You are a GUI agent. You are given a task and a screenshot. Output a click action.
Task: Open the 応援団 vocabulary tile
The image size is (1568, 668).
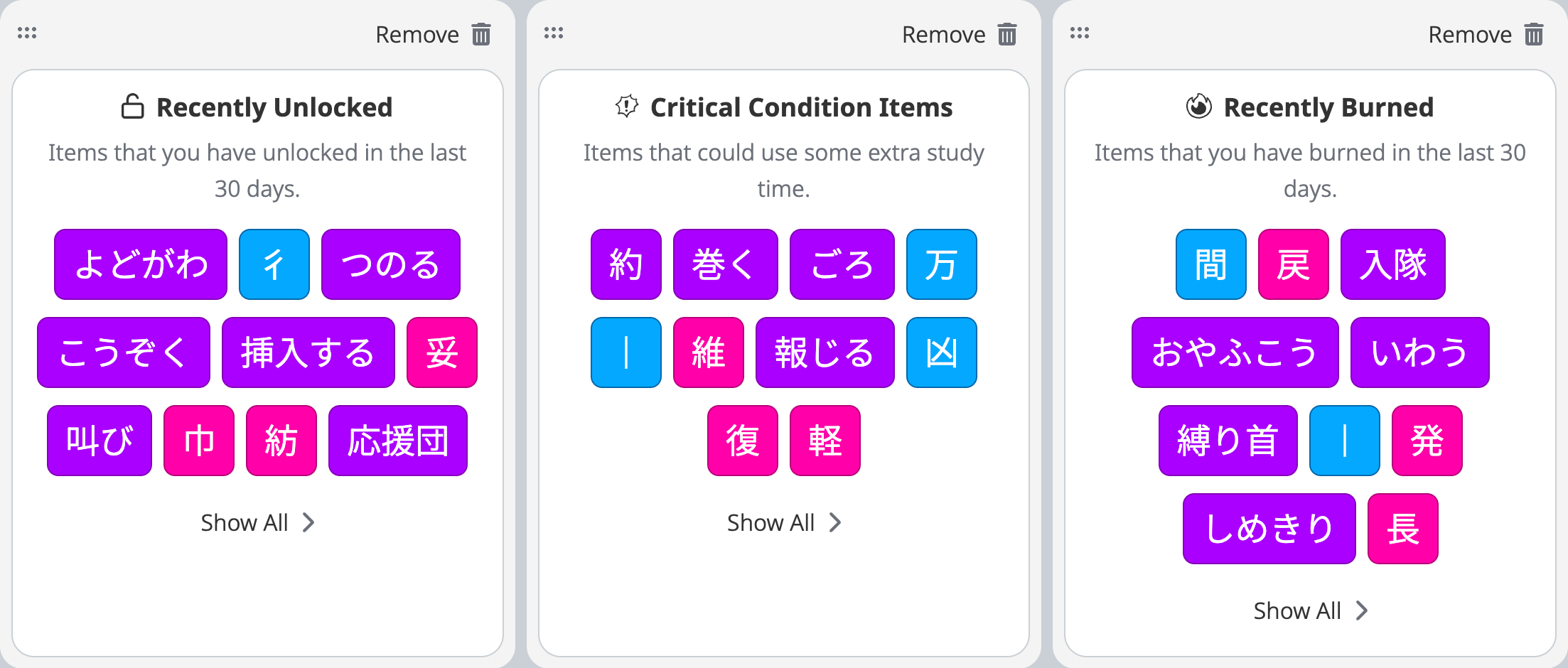point(398,441)
